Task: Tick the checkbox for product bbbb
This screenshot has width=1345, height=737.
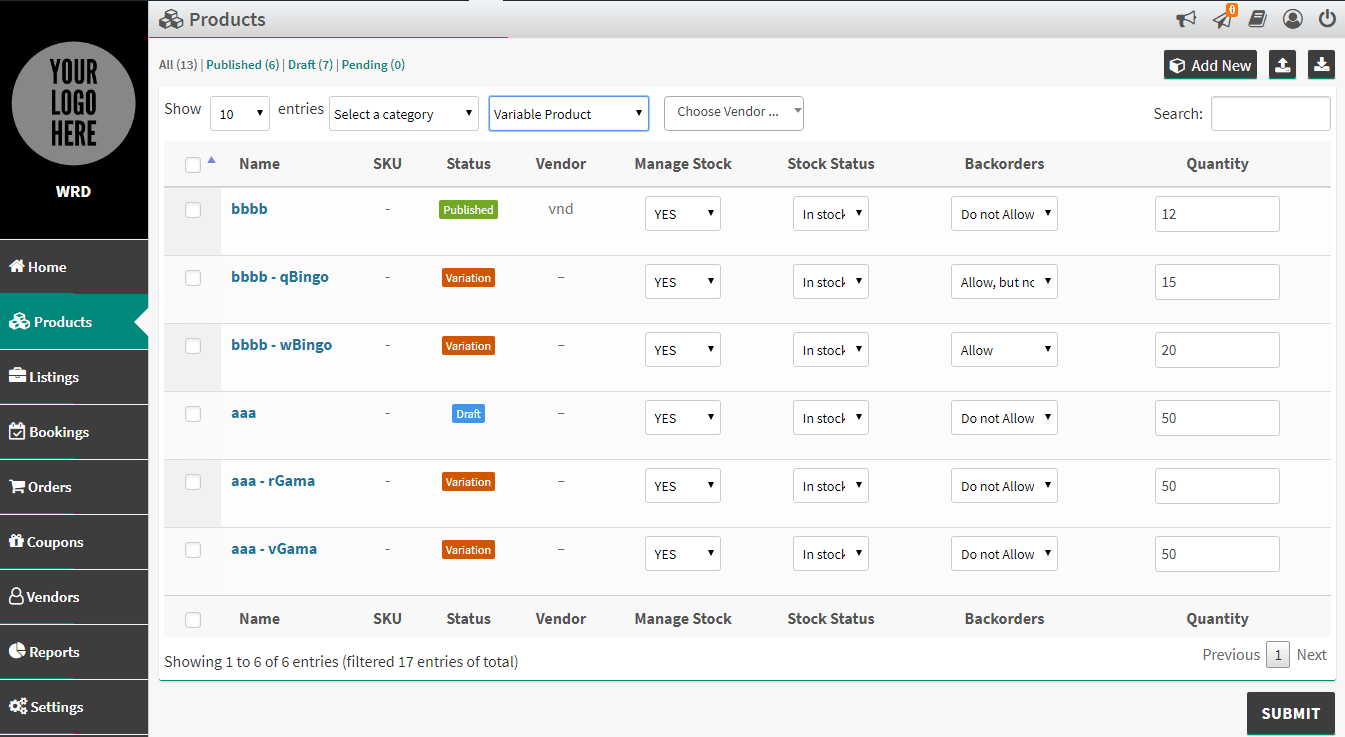Action: tap(193, 210)
